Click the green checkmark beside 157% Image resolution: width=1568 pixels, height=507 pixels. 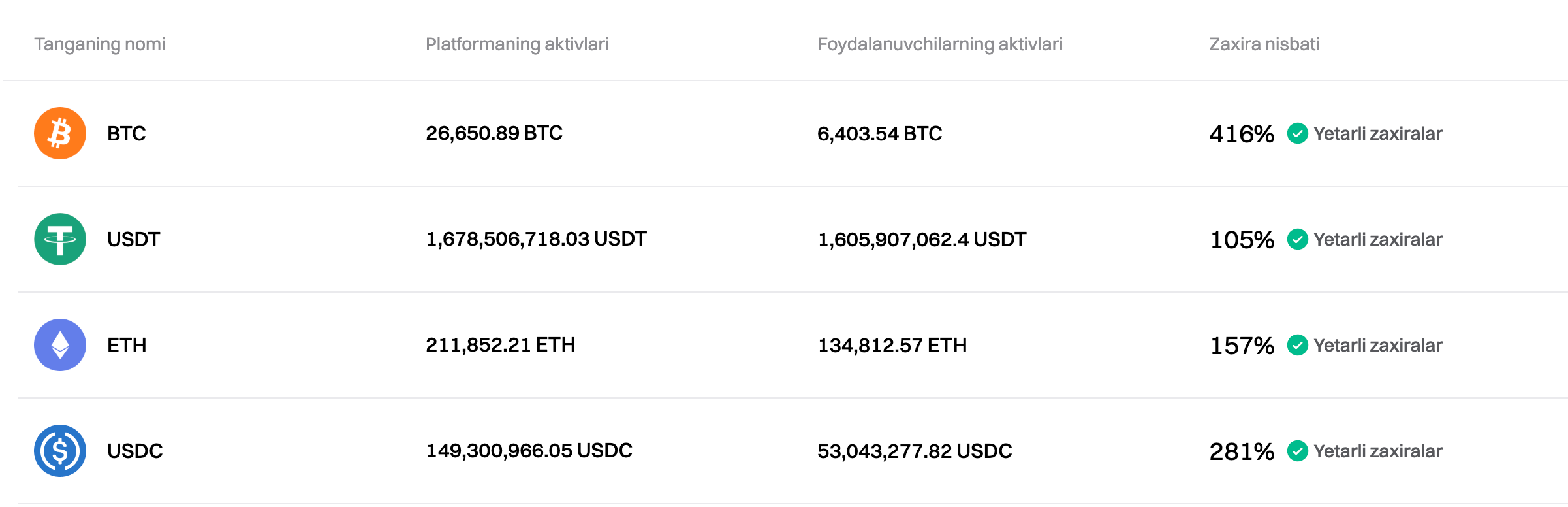[1297, 345]
